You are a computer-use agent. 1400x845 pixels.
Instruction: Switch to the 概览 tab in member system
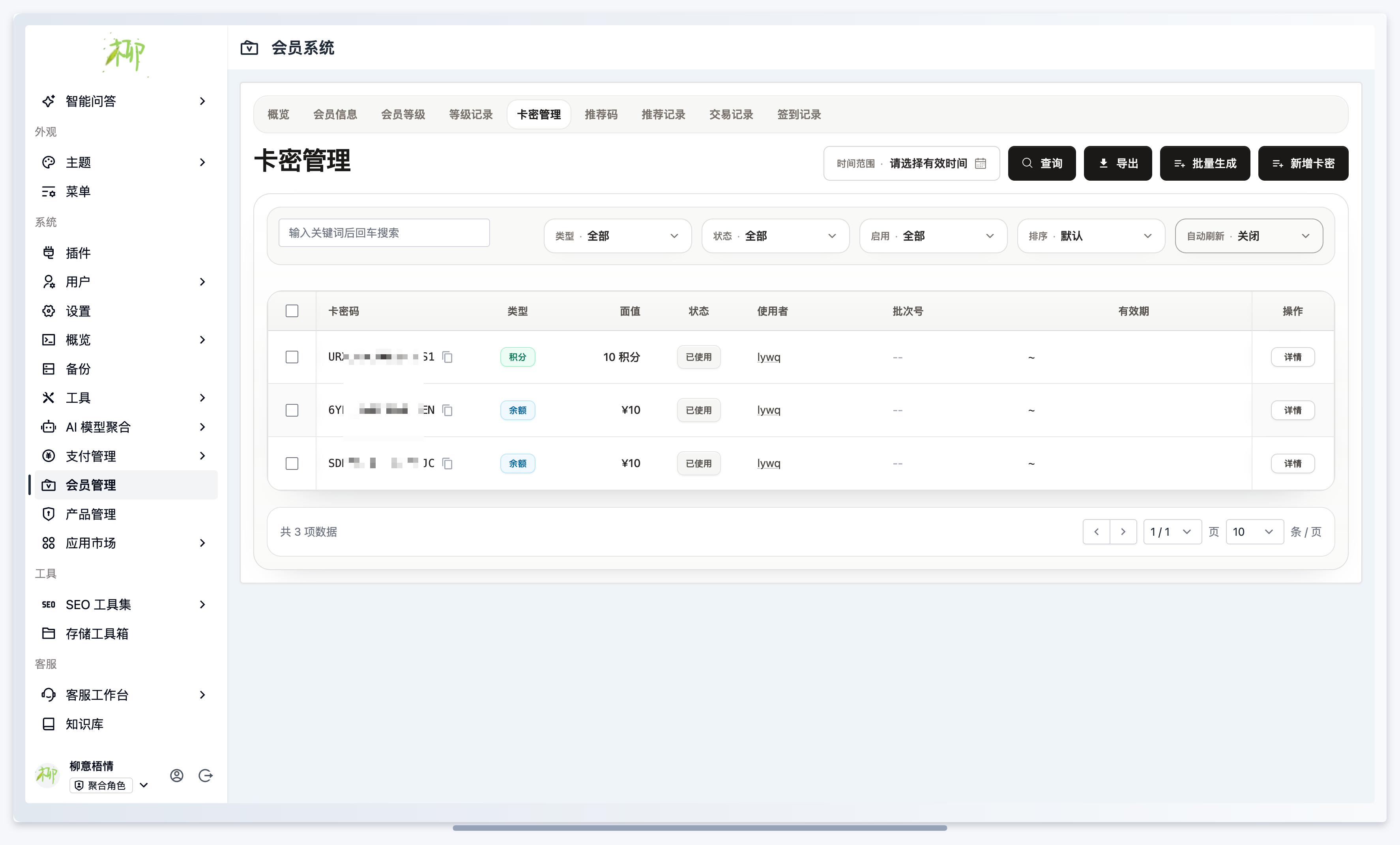tap(279, 114)
